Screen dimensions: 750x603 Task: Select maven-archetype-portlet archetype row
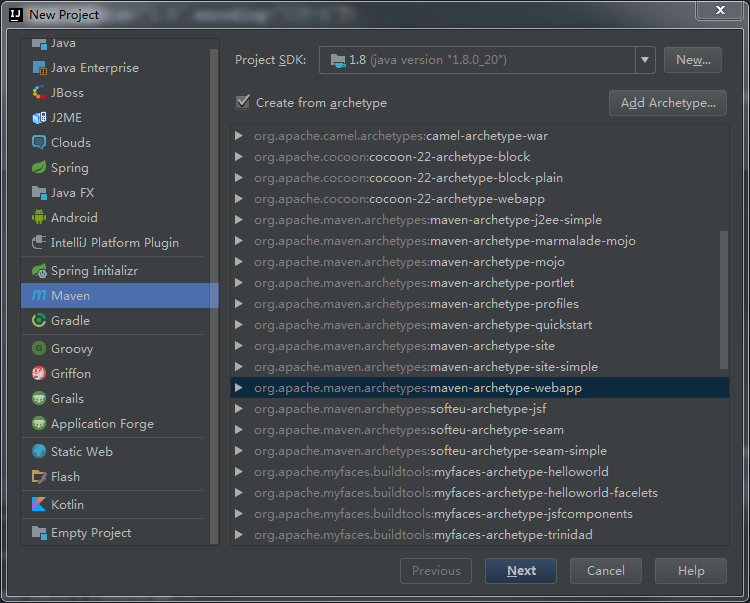click(x=480, y=283)
